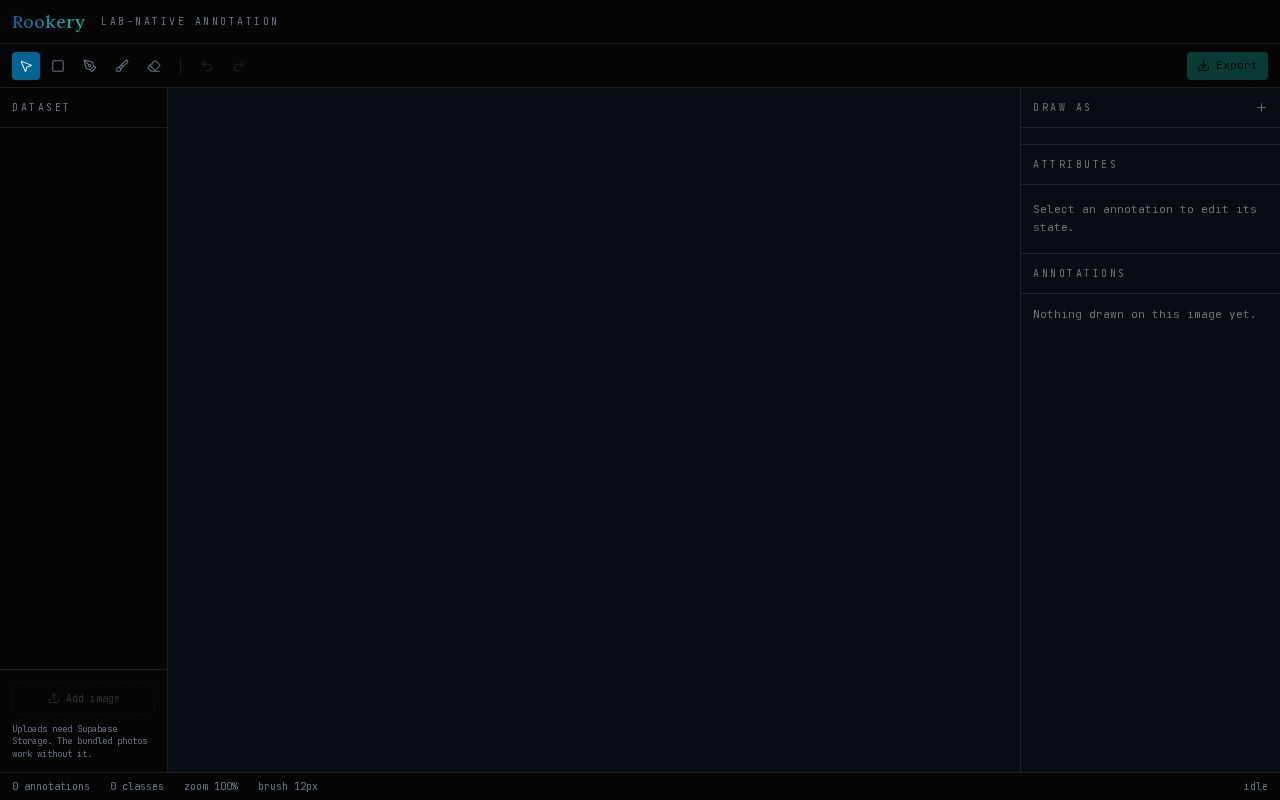Click the 'Uploads need Supabase Storage' note
Image resolution: width=1280 pixels, height=800 pixels.
pyautogui.click(x=80, y=741)
